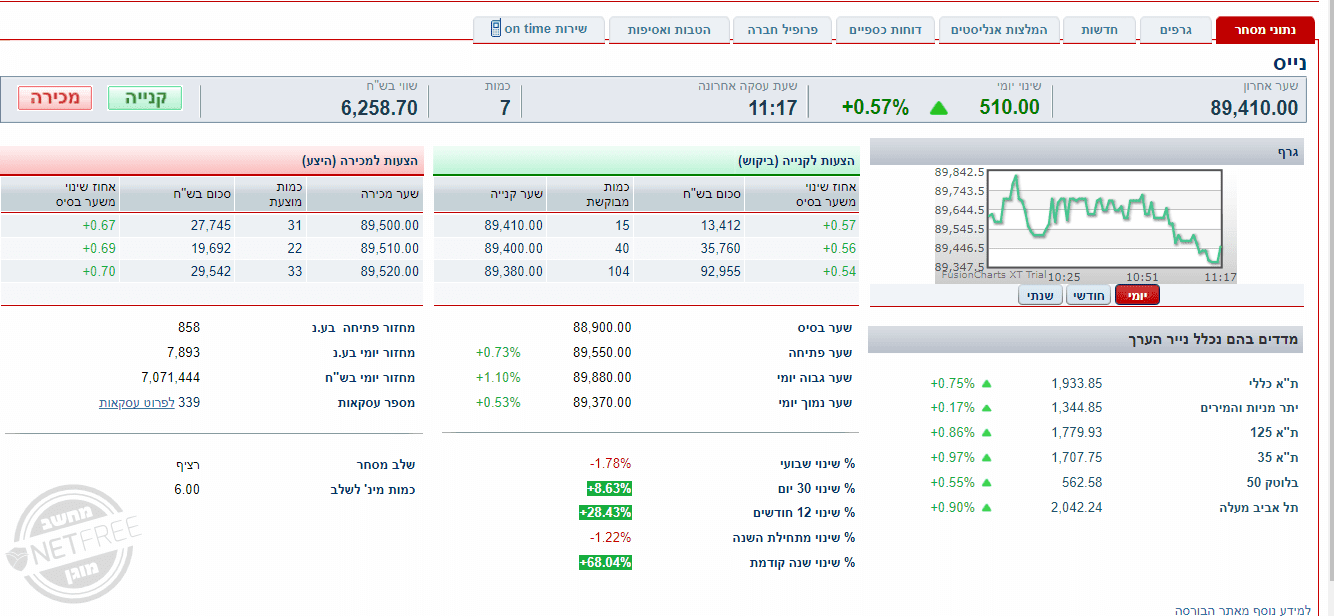Click the mobile phone icon in on time tab

tap(496, 28)
